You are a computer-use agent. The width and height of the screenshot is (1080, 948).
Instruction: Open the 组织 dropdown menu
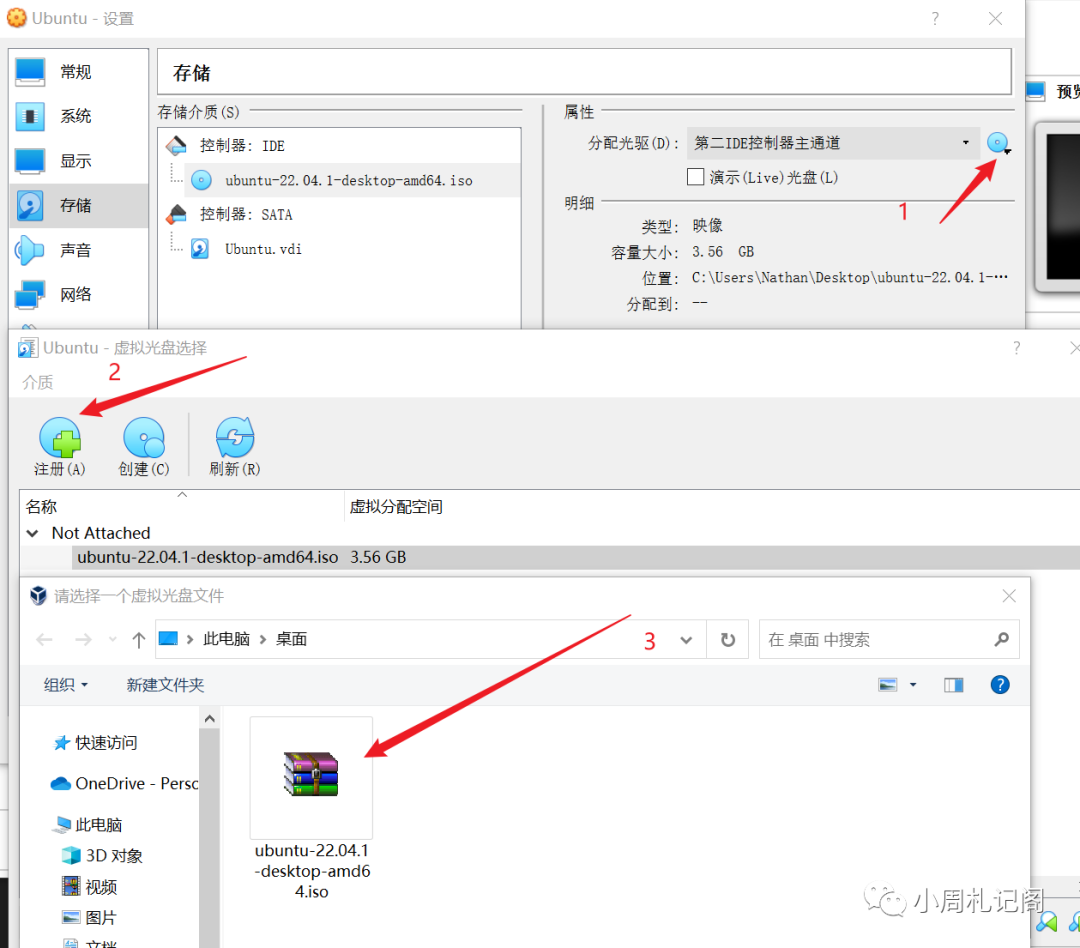click(x=66, y=685)
